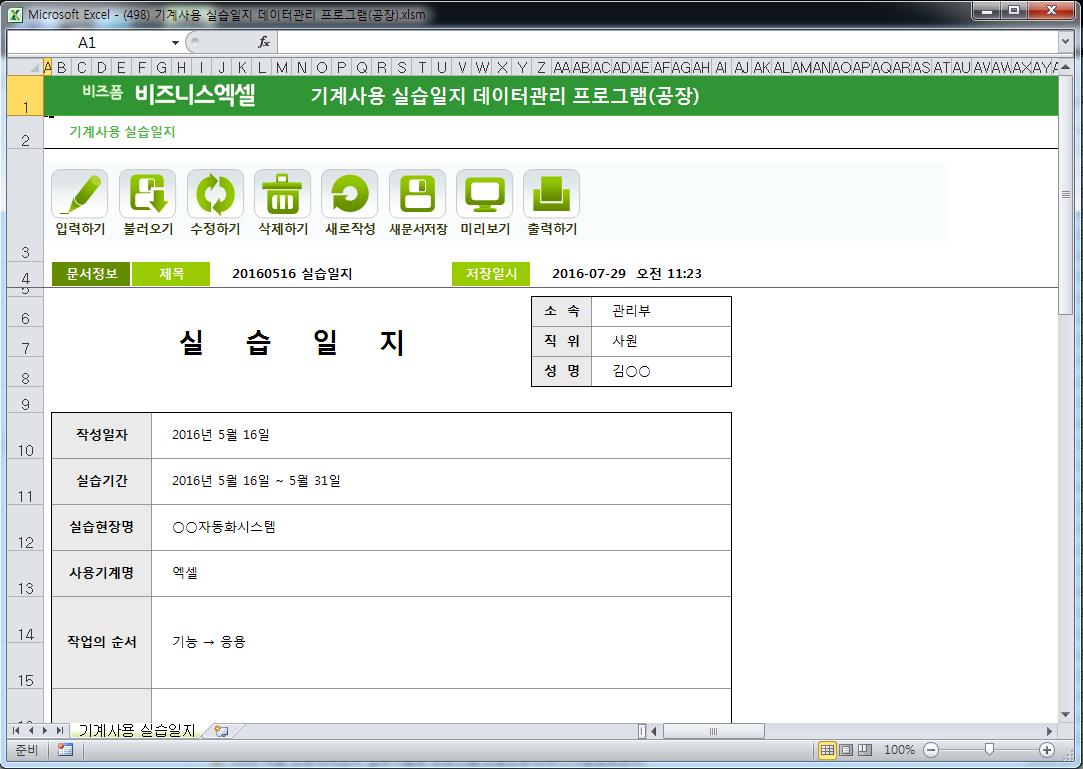The height and width of the screenshot is (769, 1083).
Task: Click the 문서정보 button
Action: 90,274
